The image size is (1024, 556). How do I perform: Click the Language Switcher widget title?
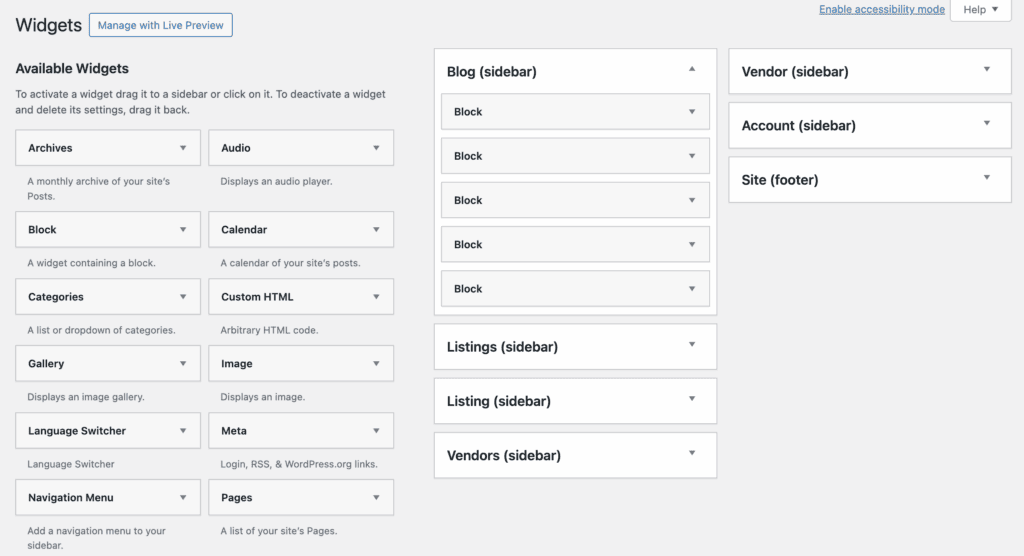(77, 431)
